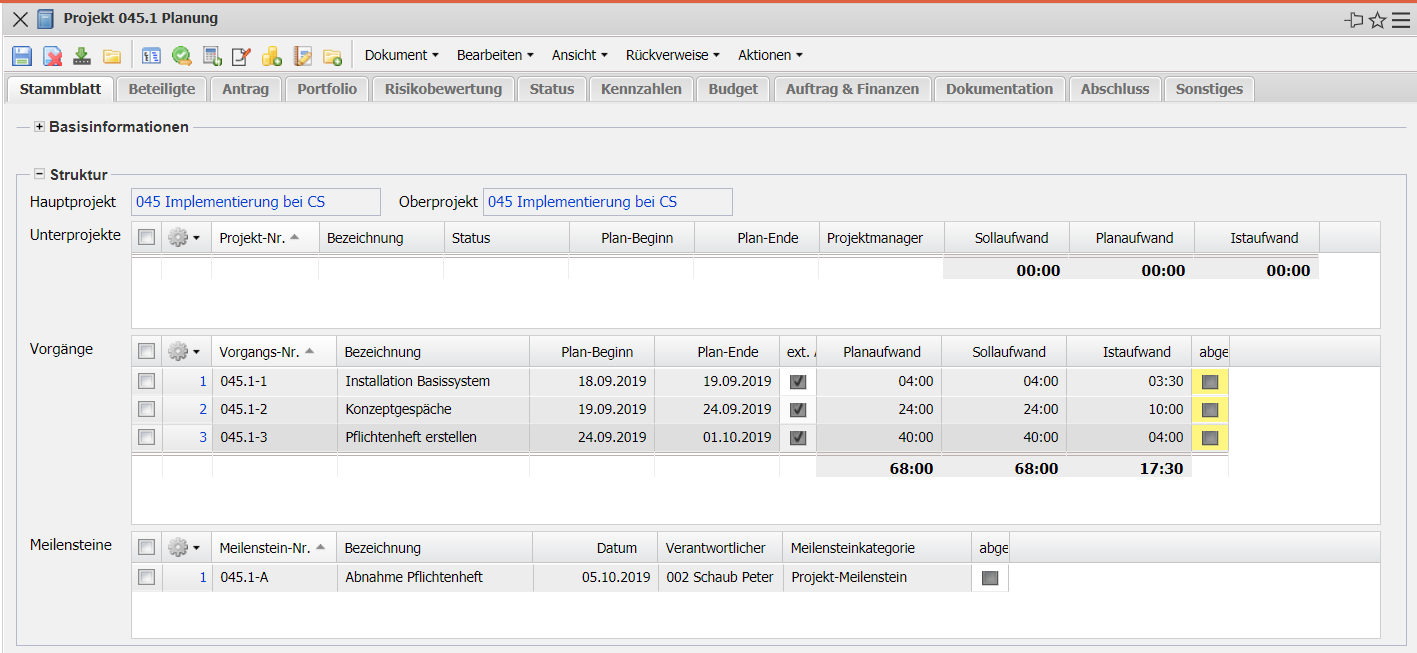
Task: Sort Vorgänge by Plan-Ende column header
Action: (717, 352)
